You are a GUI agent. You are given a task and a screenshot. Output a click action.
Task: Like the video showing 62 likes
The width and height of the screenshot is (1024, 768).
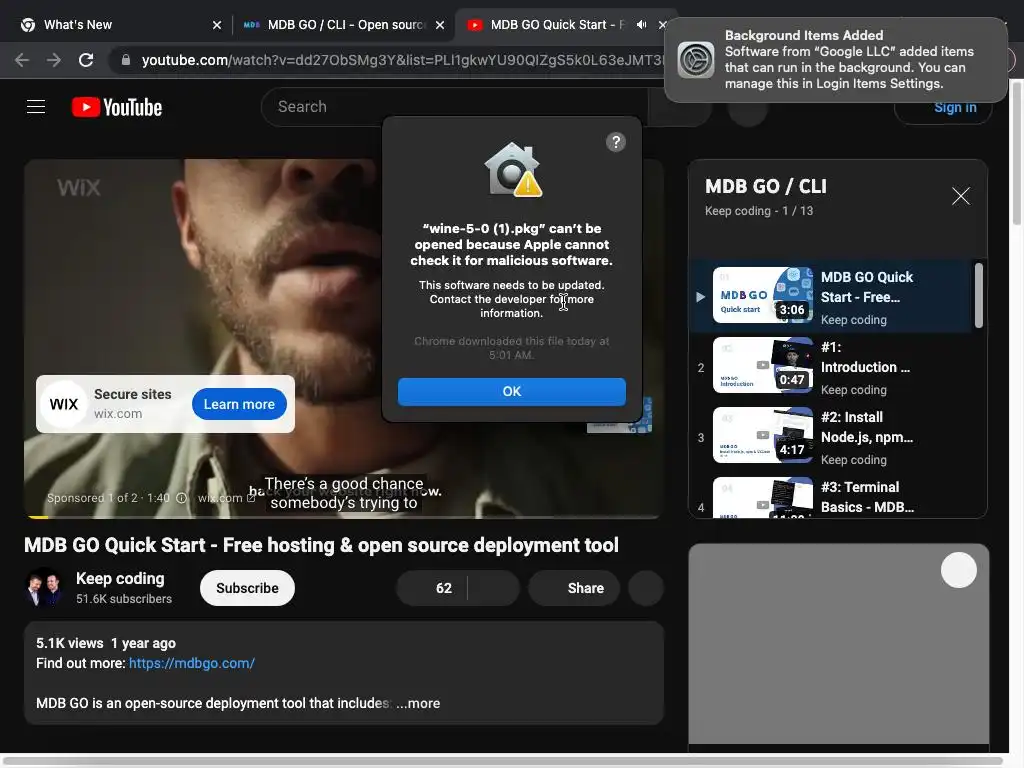point(432,588)
